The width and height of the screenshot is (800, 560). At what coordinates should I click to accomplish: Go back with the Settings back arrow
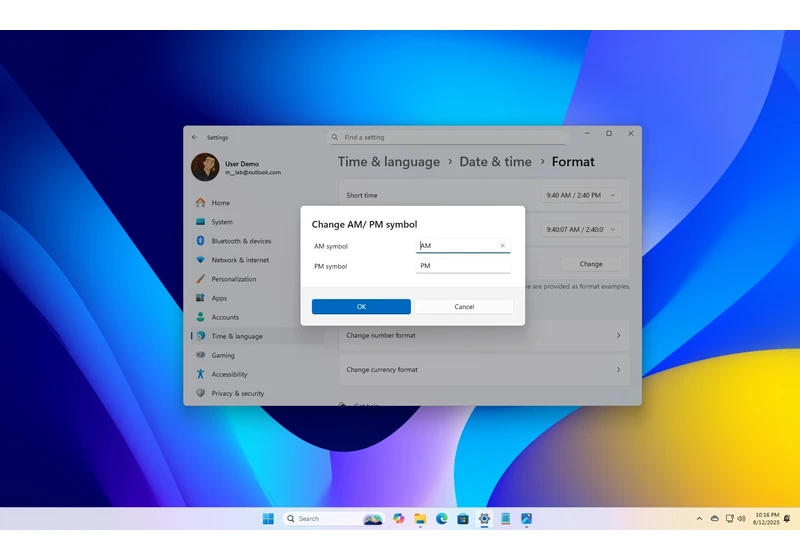194,137
